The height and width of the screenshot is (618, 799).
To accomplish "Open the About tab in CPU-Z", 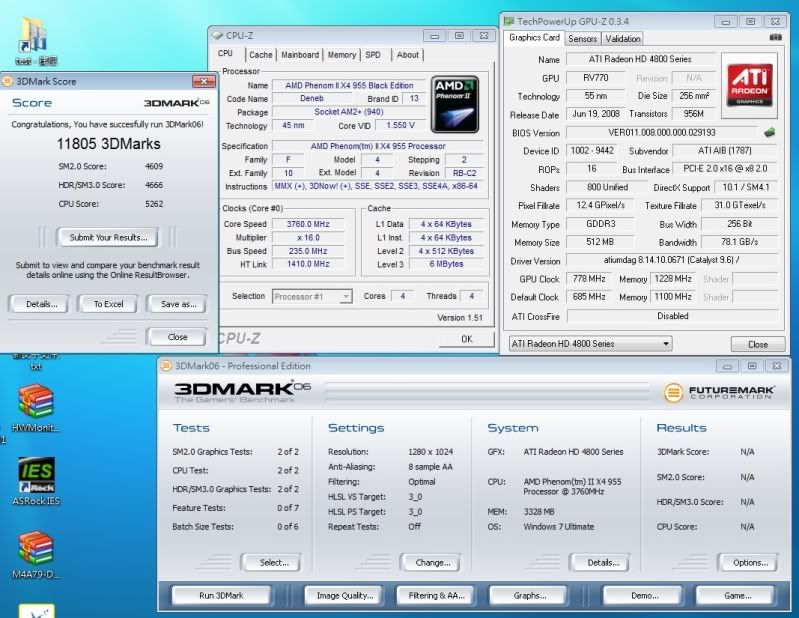I will [408, 55].
